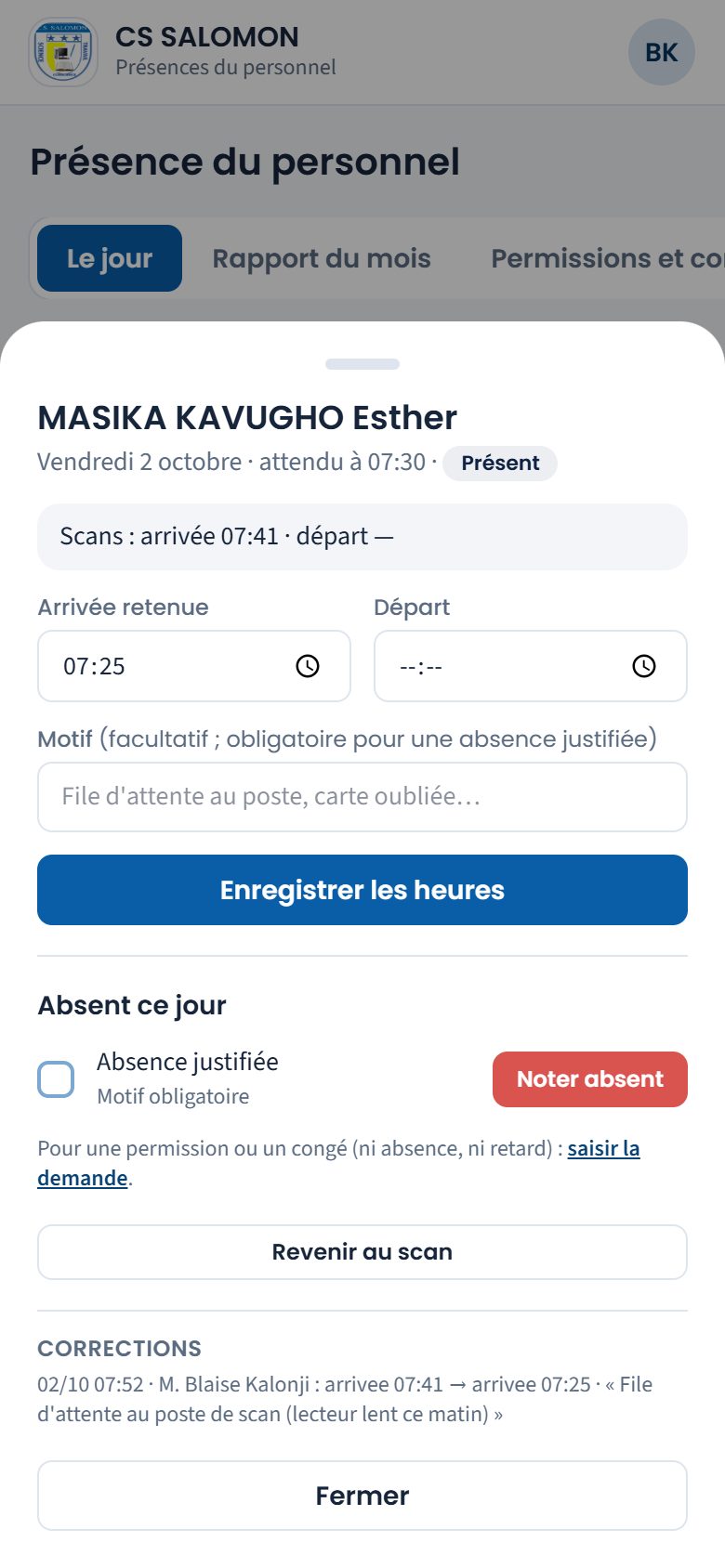Check the Absence justifiée checkbox

(x=56, y=1079)
